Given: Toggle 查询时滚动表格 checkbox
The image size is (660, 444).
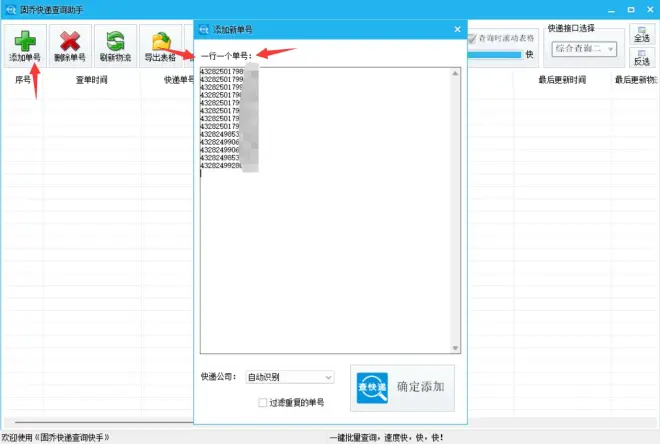Looking at the screenshot, I should [x=472, y=39].
